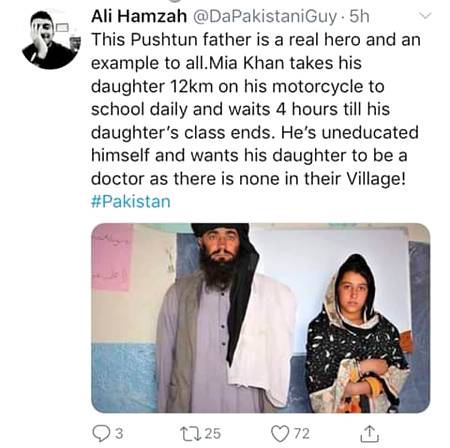Click the pink poster in the photo
This screenshot has width=450, height=448.
[x=112, y=257]
